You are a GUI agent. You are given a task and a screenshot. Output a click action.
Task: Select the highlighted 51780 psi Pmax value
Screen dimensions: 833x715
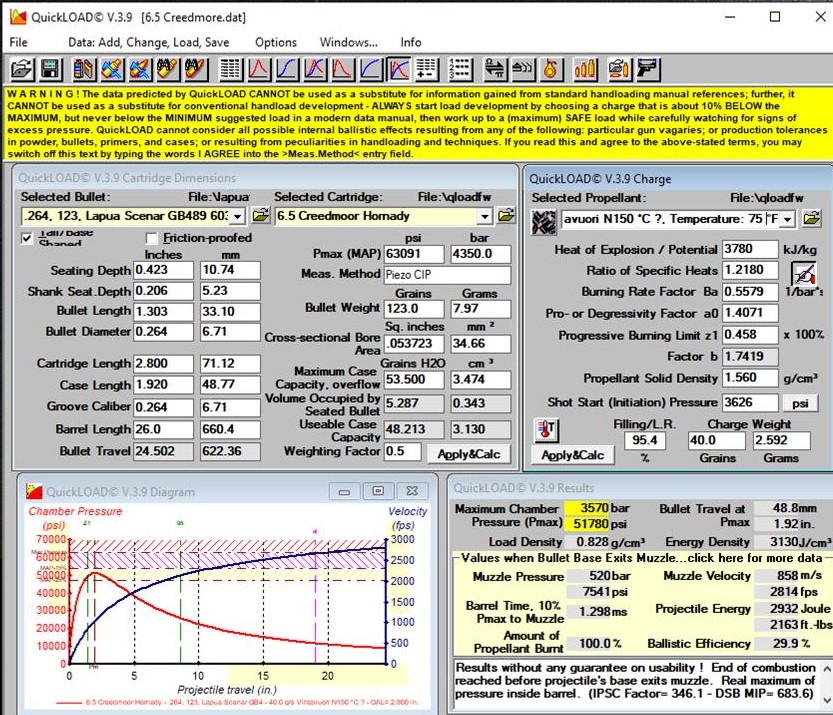click(586, 524)
